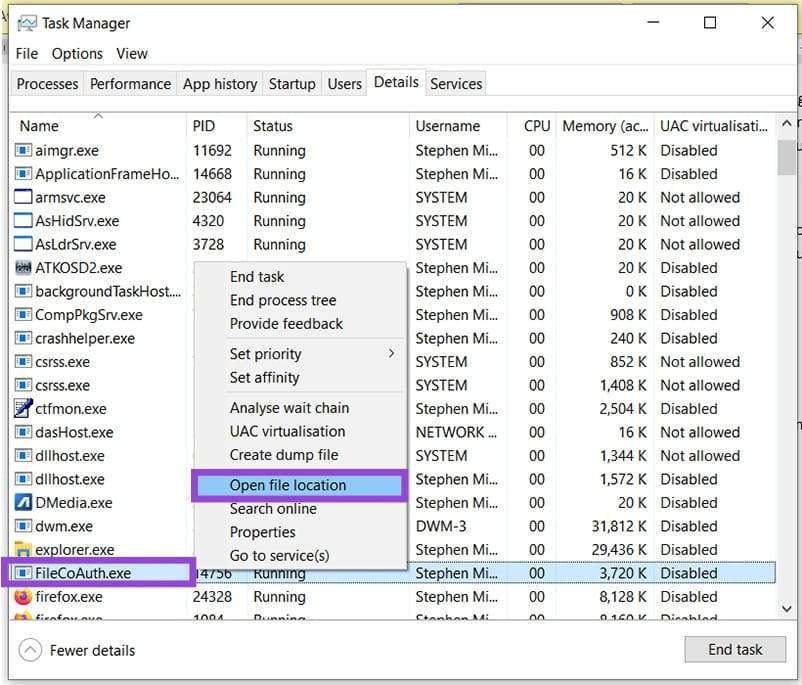Click the aimgr.exe process icon
Screen dimensions: 802x685
tap(23, 151)
